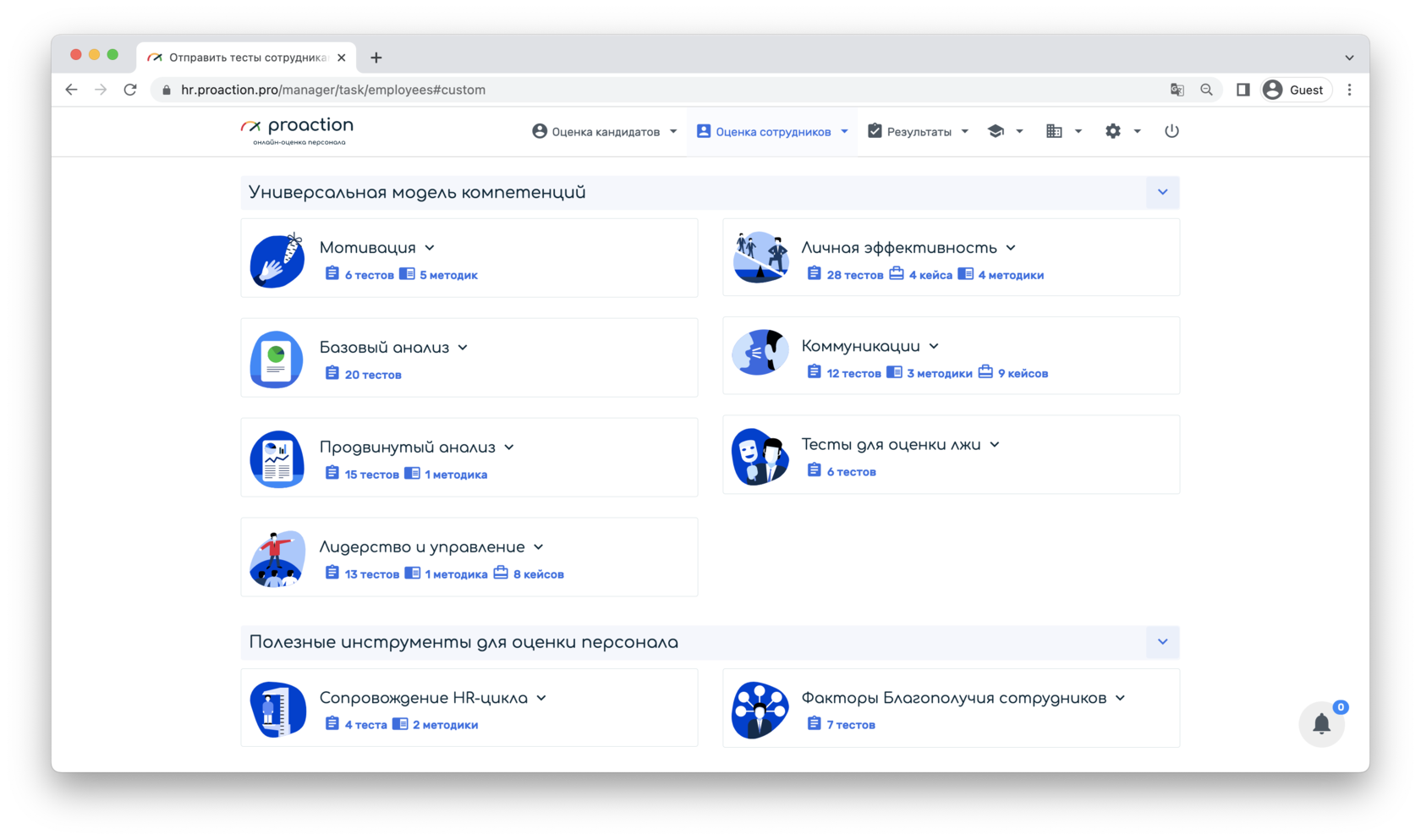Reload the page in the browser

click(x=130, y=90)
